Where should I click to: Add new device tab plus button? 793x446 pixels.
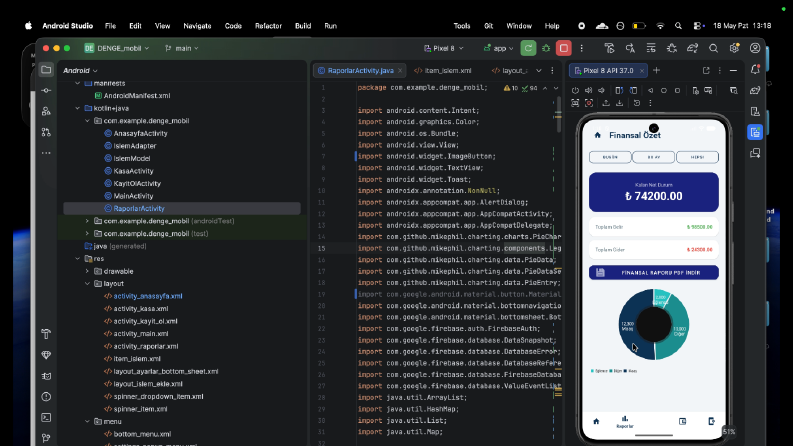[x=656, y=70]
